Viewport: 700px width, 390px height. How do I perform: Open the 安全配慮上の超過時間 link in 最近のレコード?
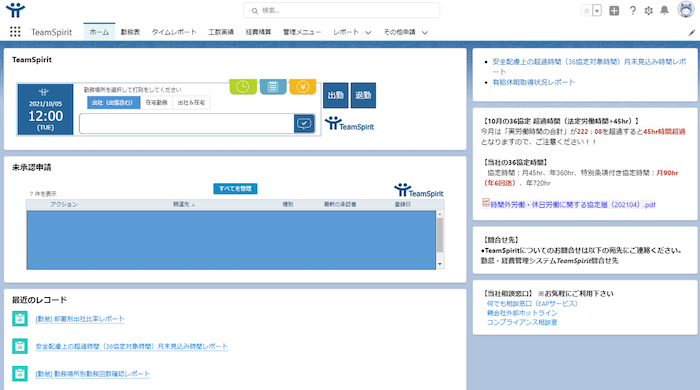pyautogui.click(x=132, y=346)
